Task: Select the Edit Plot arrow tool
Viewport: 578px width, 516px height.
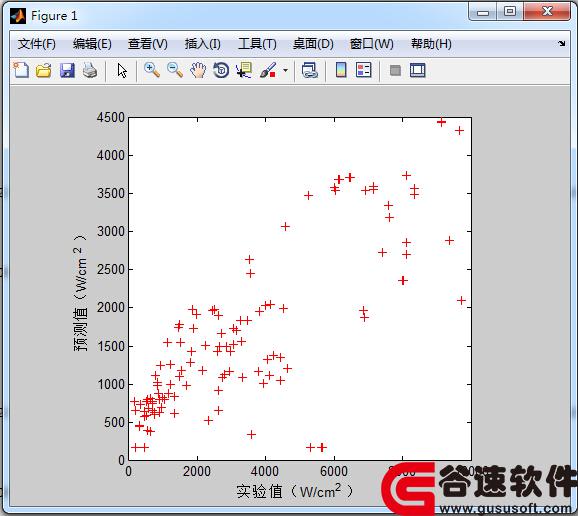Action: (122, 70)
